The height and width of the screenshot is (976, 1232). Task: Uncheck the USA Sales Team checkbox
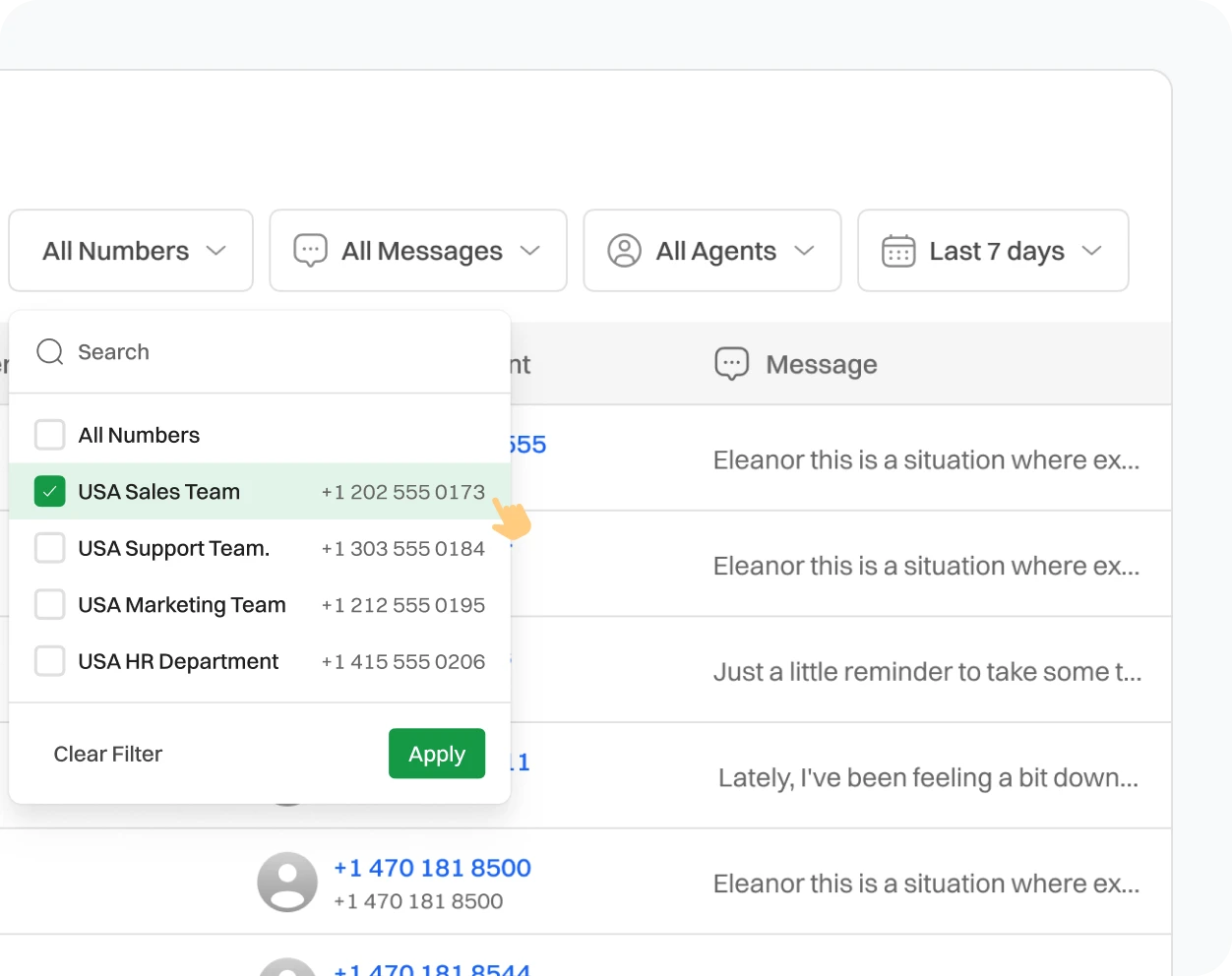pyautogui.click(x=49, y=491)
